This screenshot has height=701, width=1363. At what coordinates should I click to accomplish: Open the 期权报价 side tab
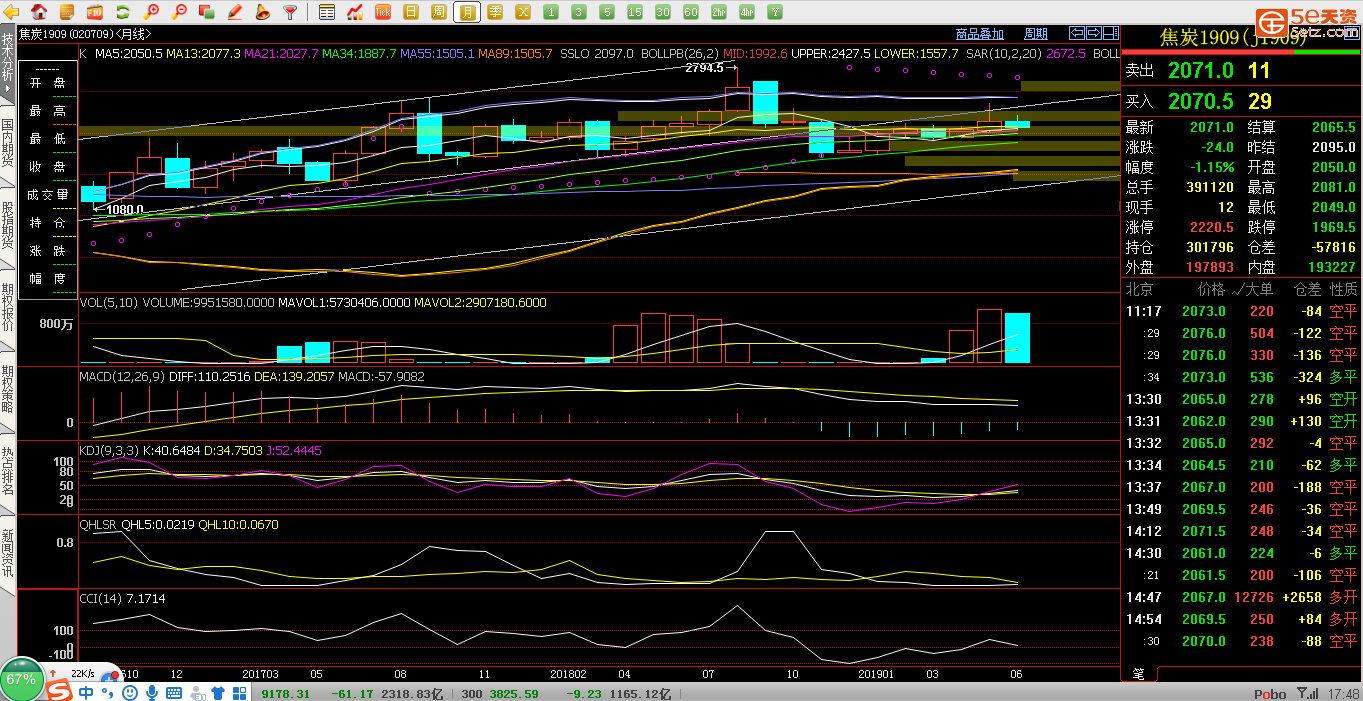click(8, 308)
